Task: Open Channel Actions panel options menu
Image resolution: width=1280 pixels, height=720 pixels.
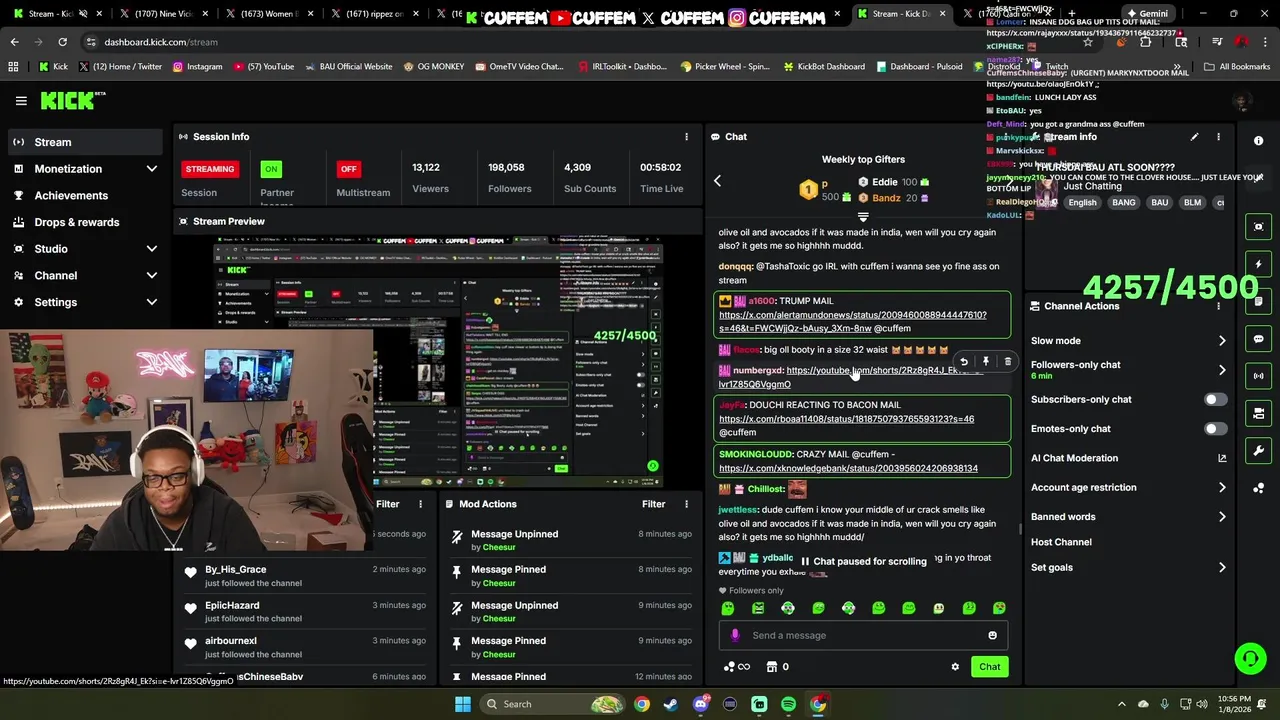Action: pyautogui.click(x=1218, y=306)
